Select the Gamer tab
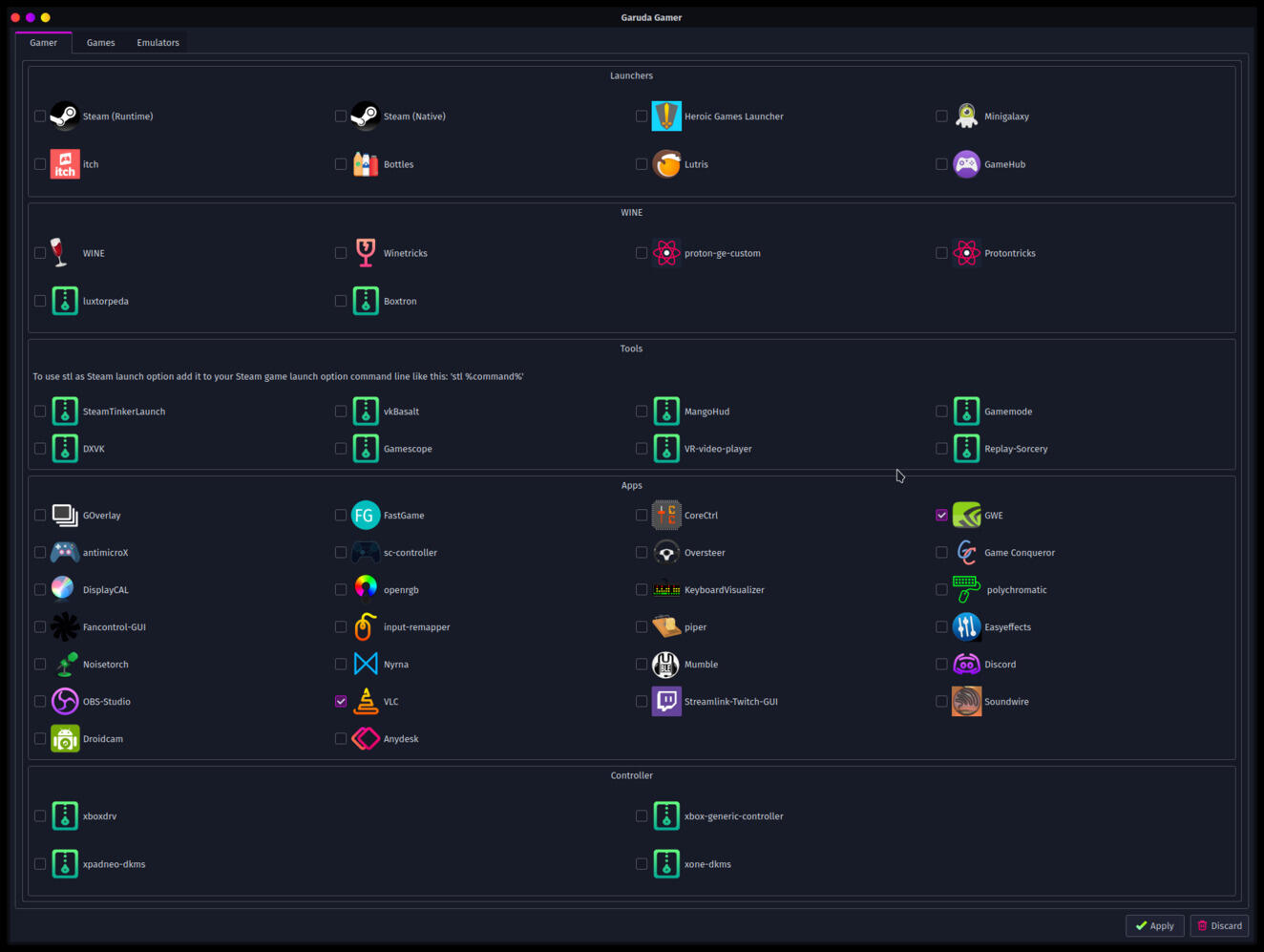This screenshot has width=1264, height=952. [x=43, y=43]
